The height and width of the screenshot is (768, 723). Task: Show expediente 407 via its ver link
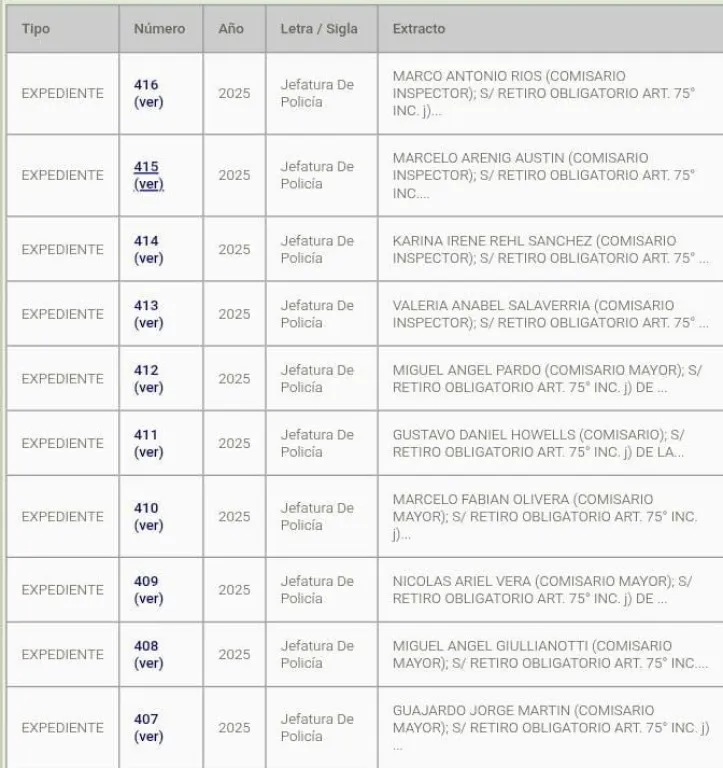[148, 727]
